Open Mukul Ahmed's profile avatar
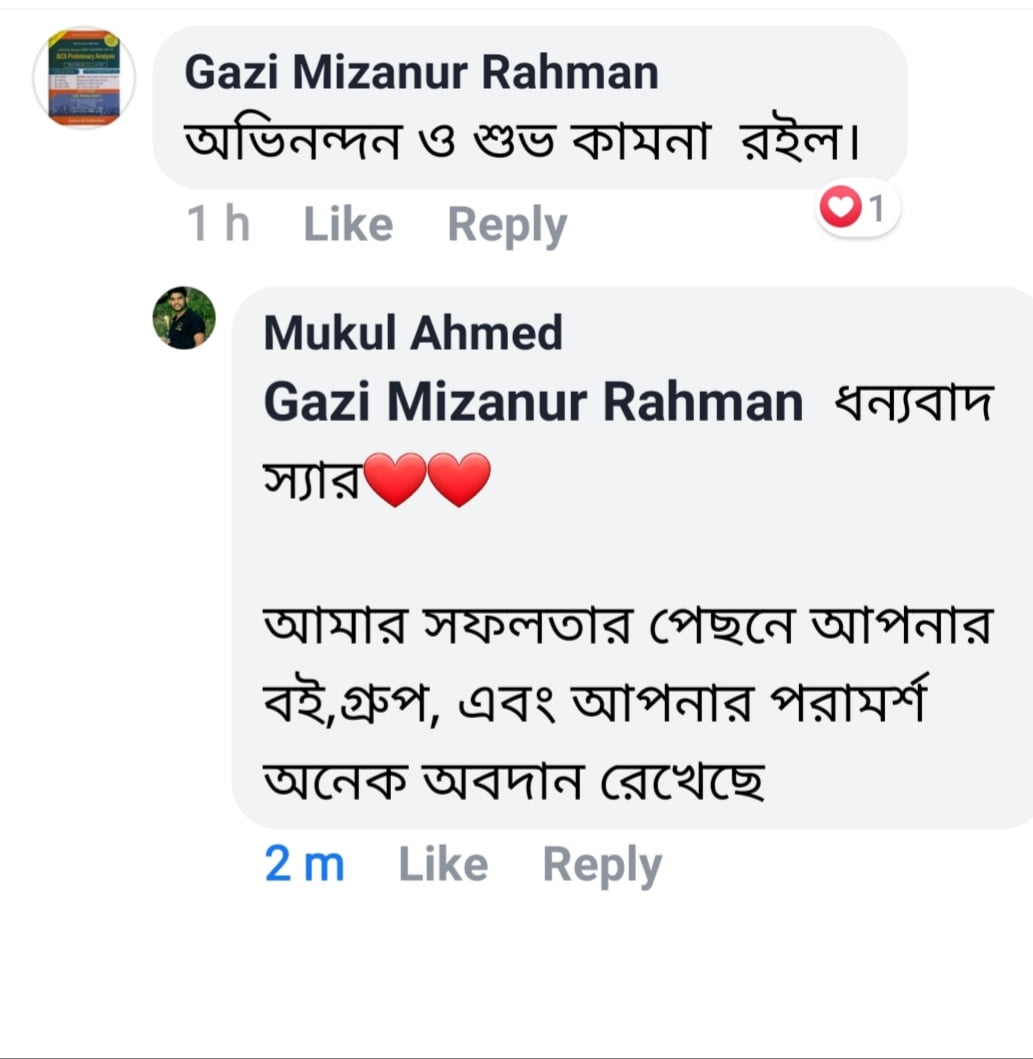 point(184,318)
